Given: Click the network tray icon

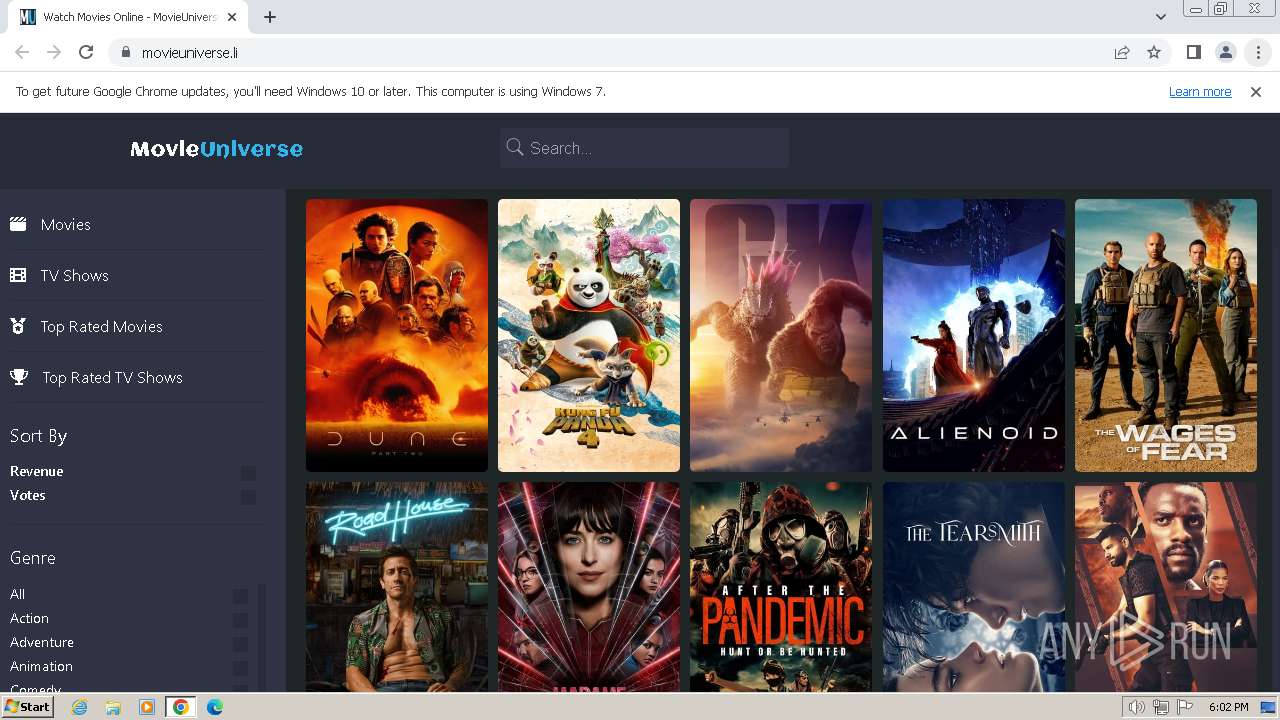Looking at the screenshot, I should (x=1161, y=707).
